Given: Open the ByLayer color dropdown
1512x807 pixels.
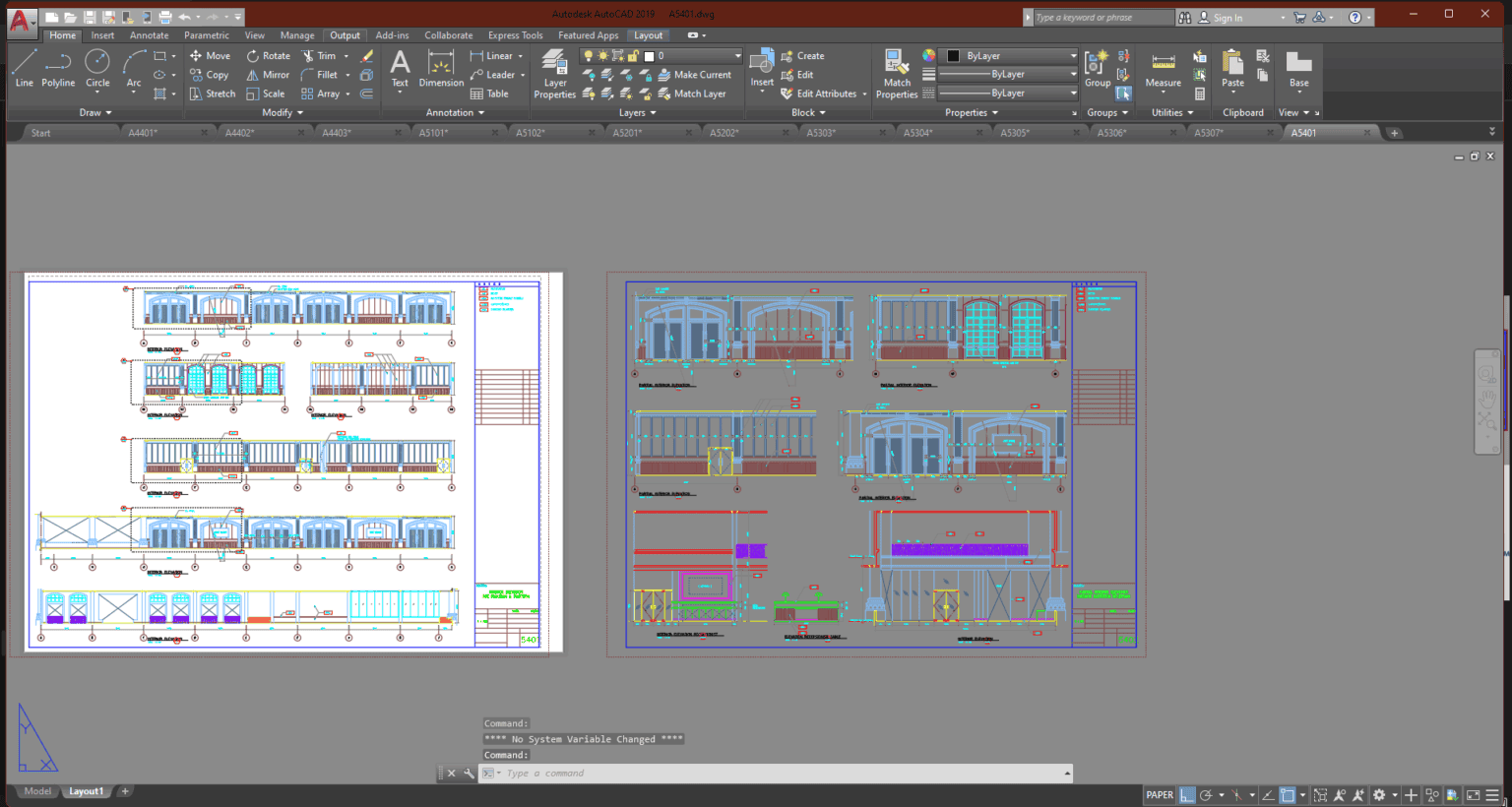Looking at the screenshot, I should [x=1074, y=56].
